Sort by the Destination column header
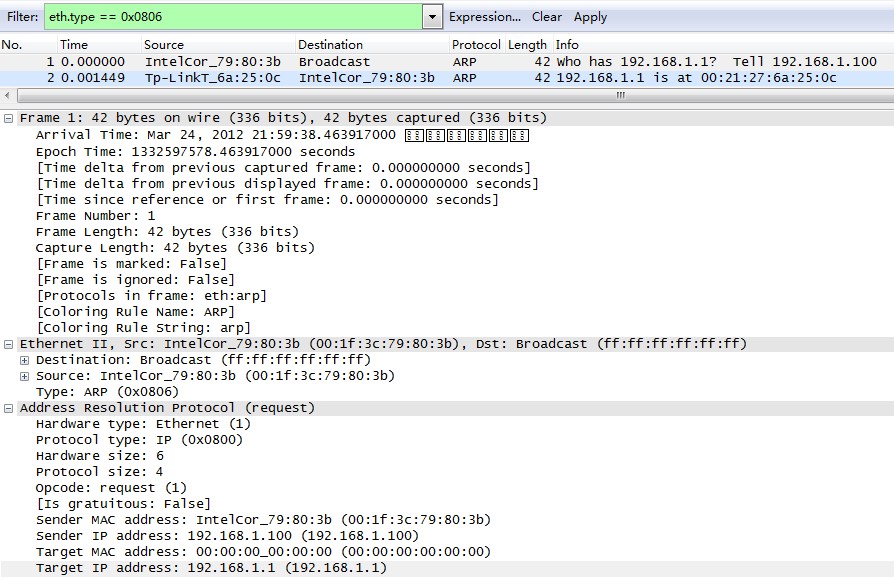 tap(330, 45)
